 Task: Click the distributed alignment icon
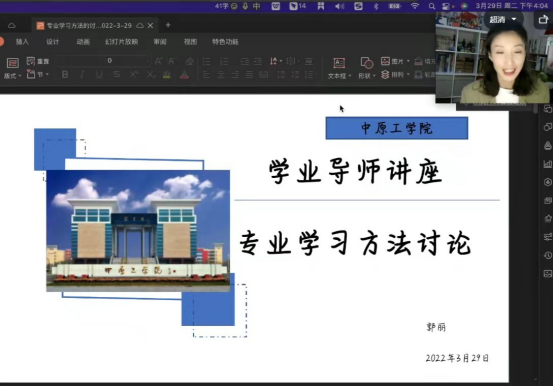click(x=264, y=75)
